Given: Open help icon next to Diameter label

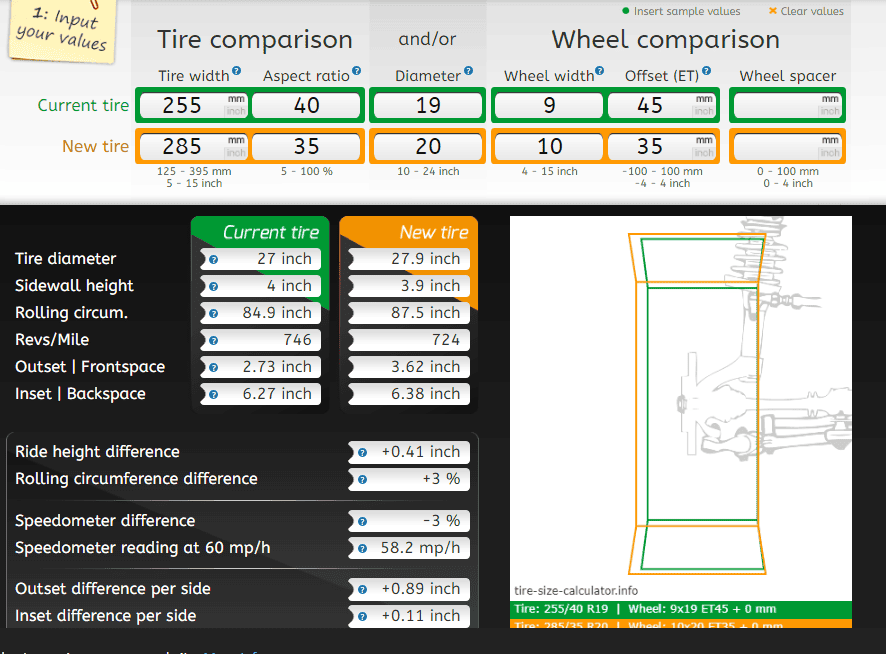Looking at the screenshot, I should click(x=468, y=71).
